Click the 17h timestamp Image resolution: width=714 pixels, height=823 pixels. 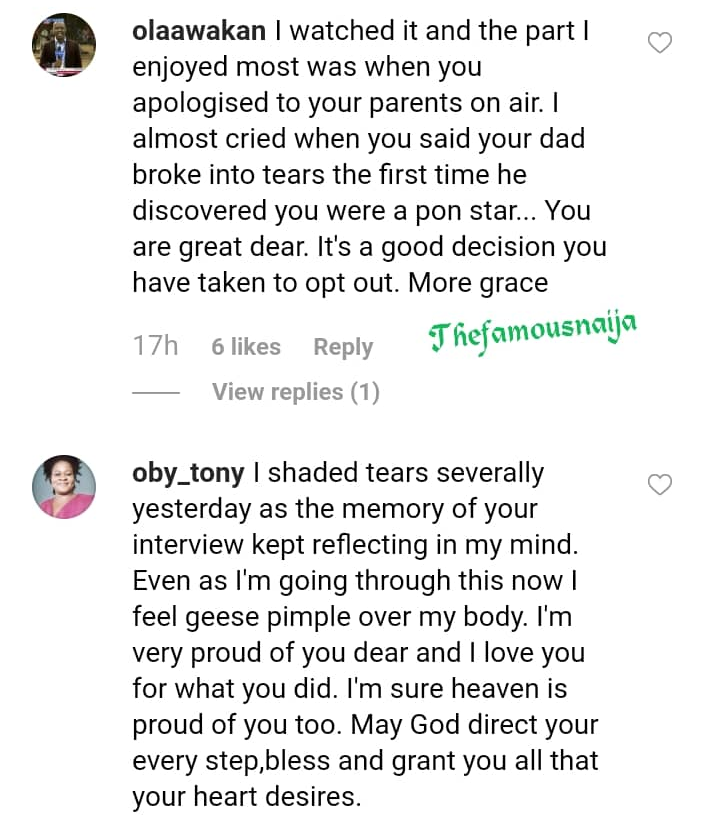[155, 346]
